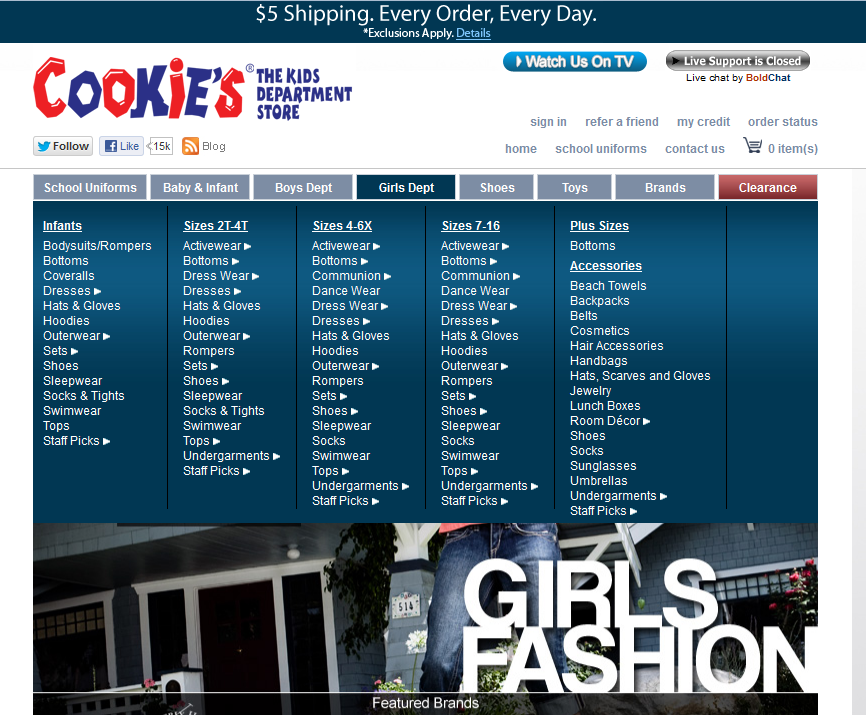Screen dimensions: 866x715
Task: Click the Cookie's Kids Department Store logo
Action: click(x=192, y=88)
